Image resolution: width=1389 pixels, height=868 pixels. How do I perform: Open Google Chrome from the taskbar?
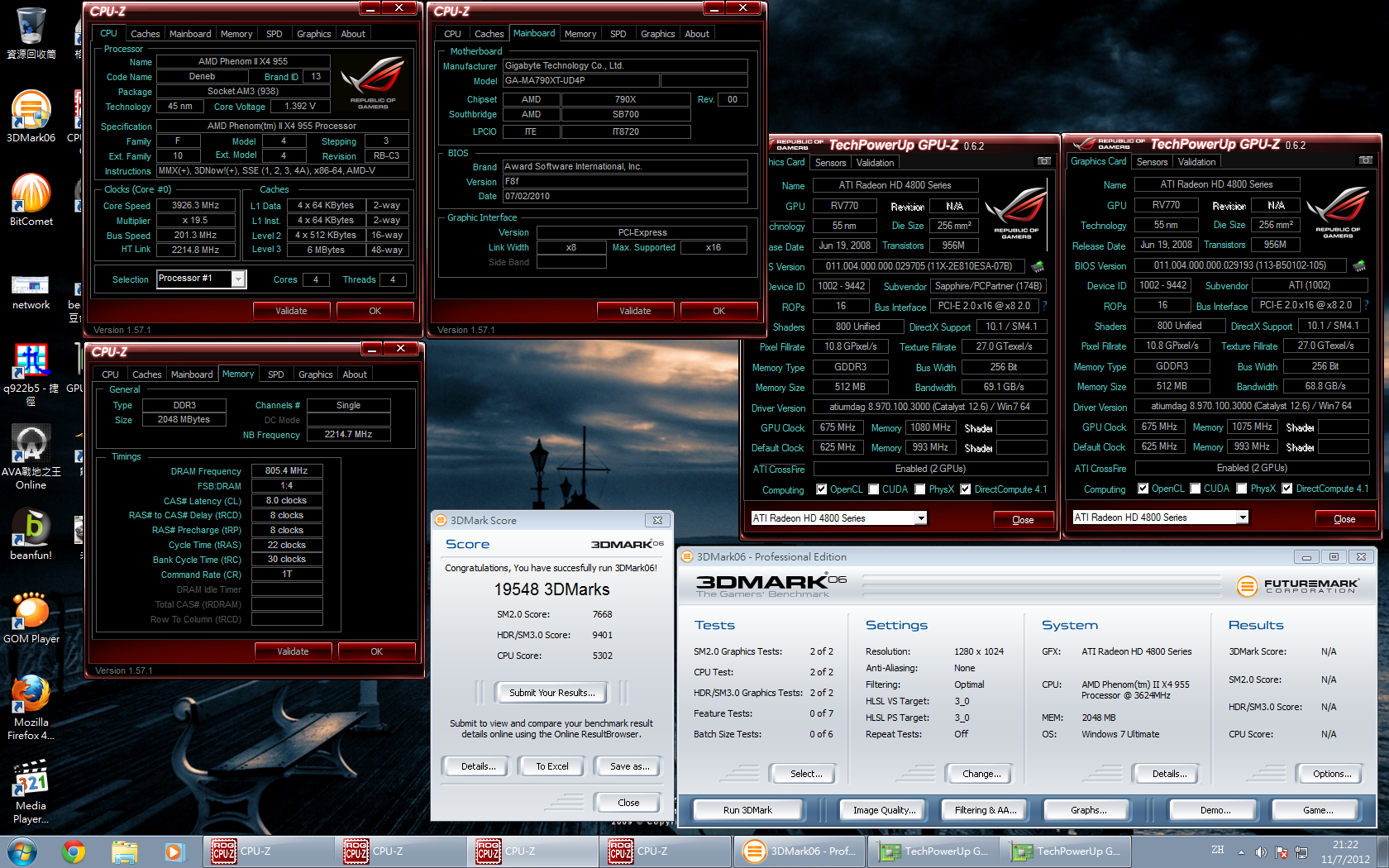click(x=74, y=851)
